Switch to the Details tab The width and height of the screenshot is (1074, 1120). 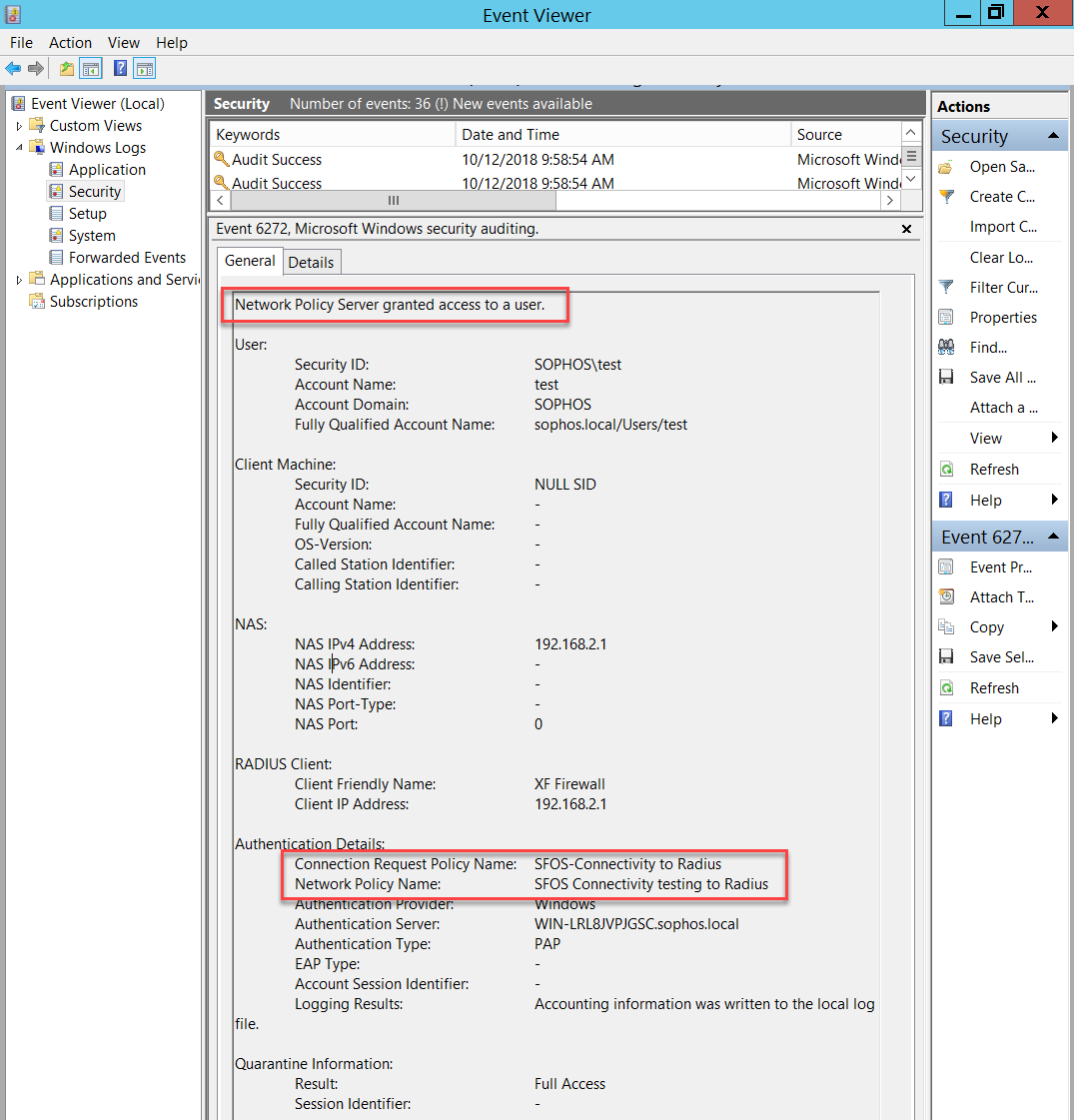311,262
